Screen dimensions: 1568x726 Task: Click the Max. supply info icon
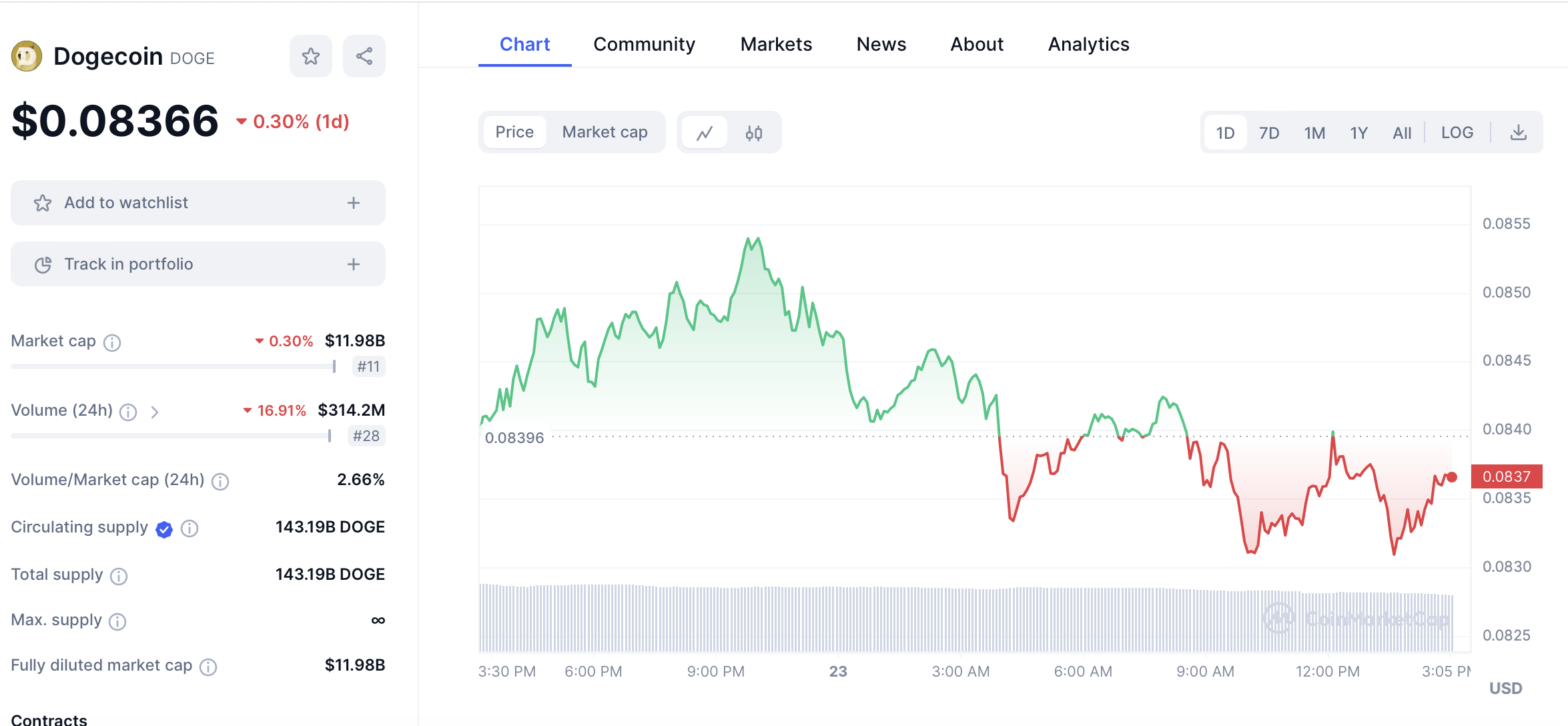pos(117,621)
